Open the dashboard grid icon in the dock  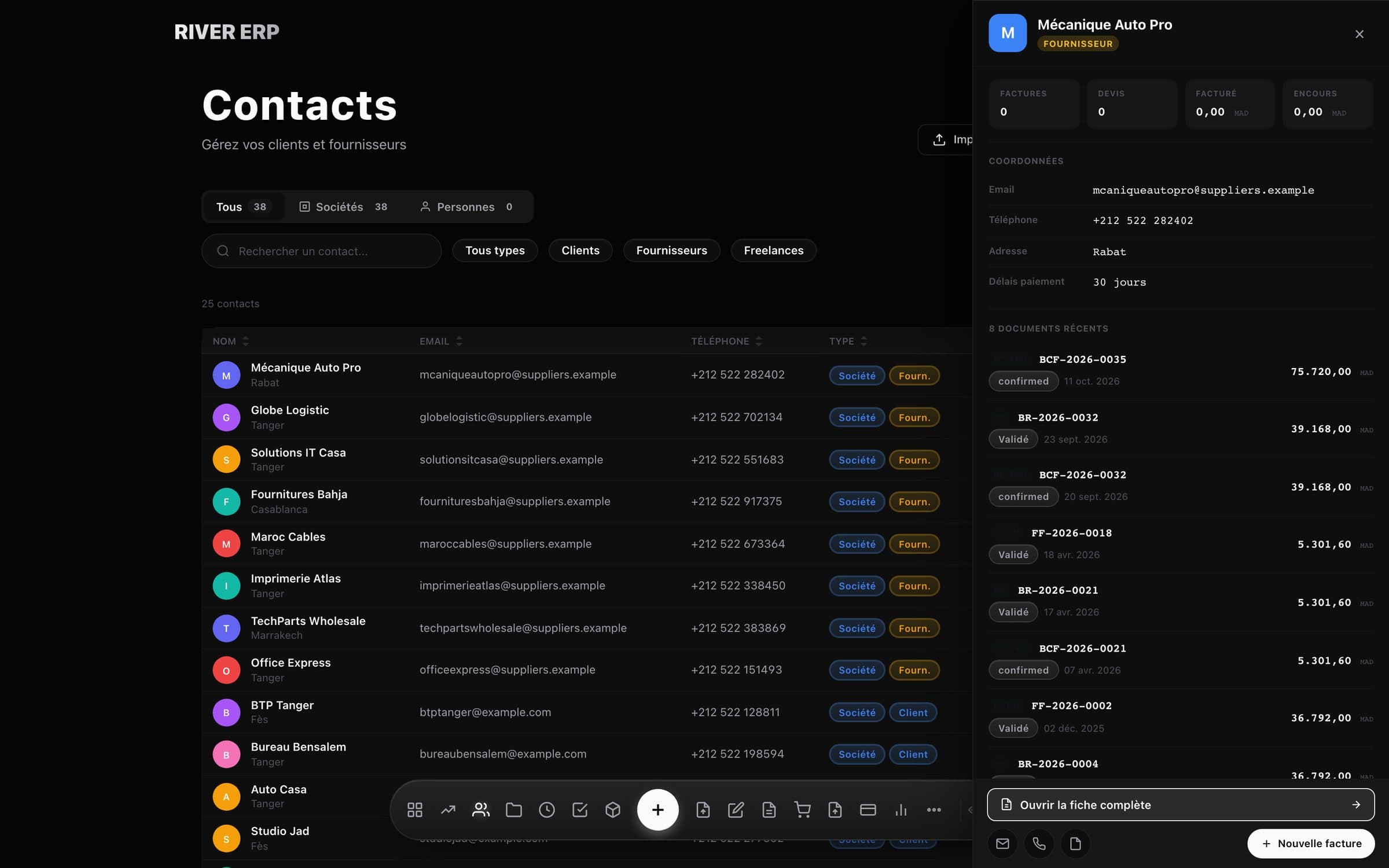click(x=415, y=810)
